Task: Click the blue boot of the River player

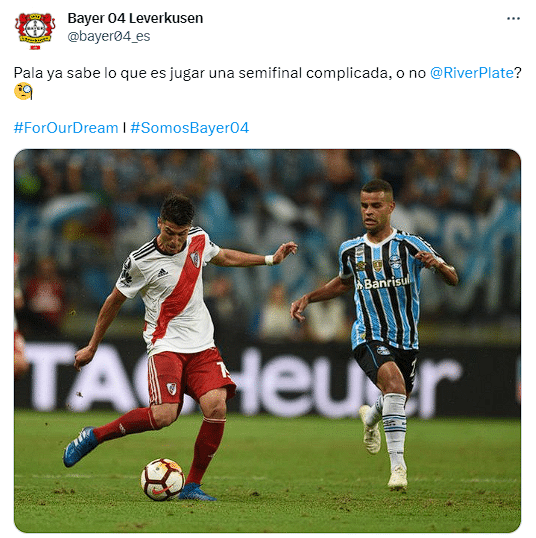Action: click(x=80, y=446)
